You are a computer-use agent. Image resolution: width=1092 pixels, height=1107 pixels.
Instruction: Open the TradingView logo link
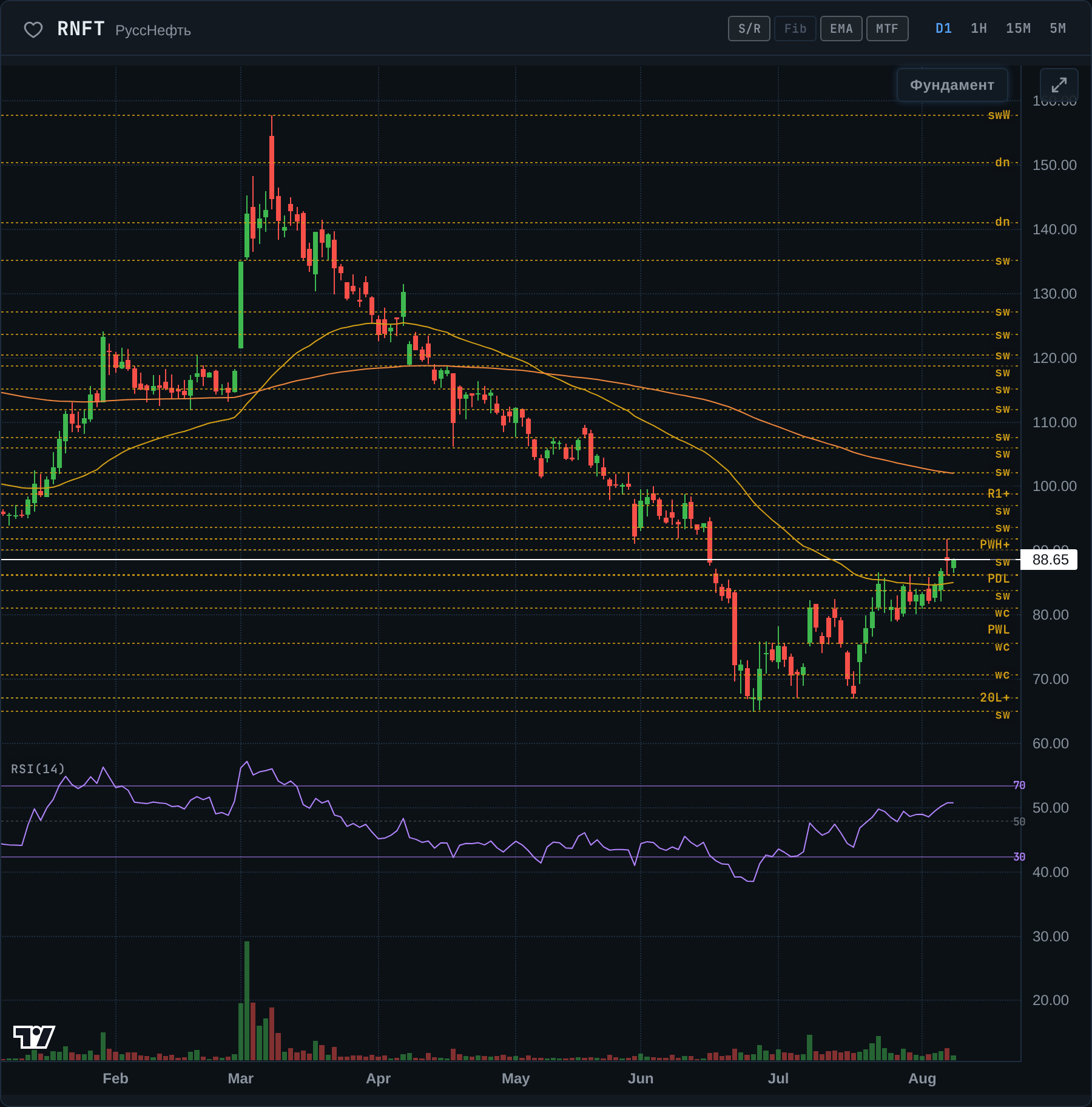34,1037
